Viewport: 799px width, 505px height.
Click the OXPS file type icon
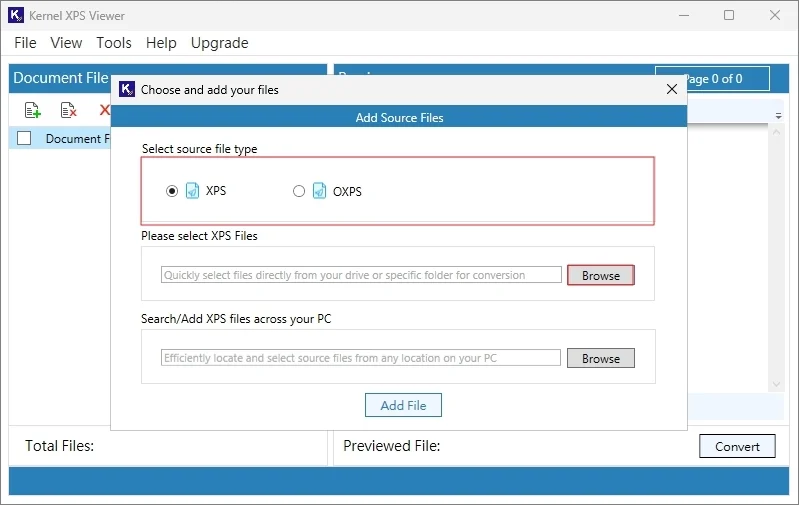coord(319,191)
